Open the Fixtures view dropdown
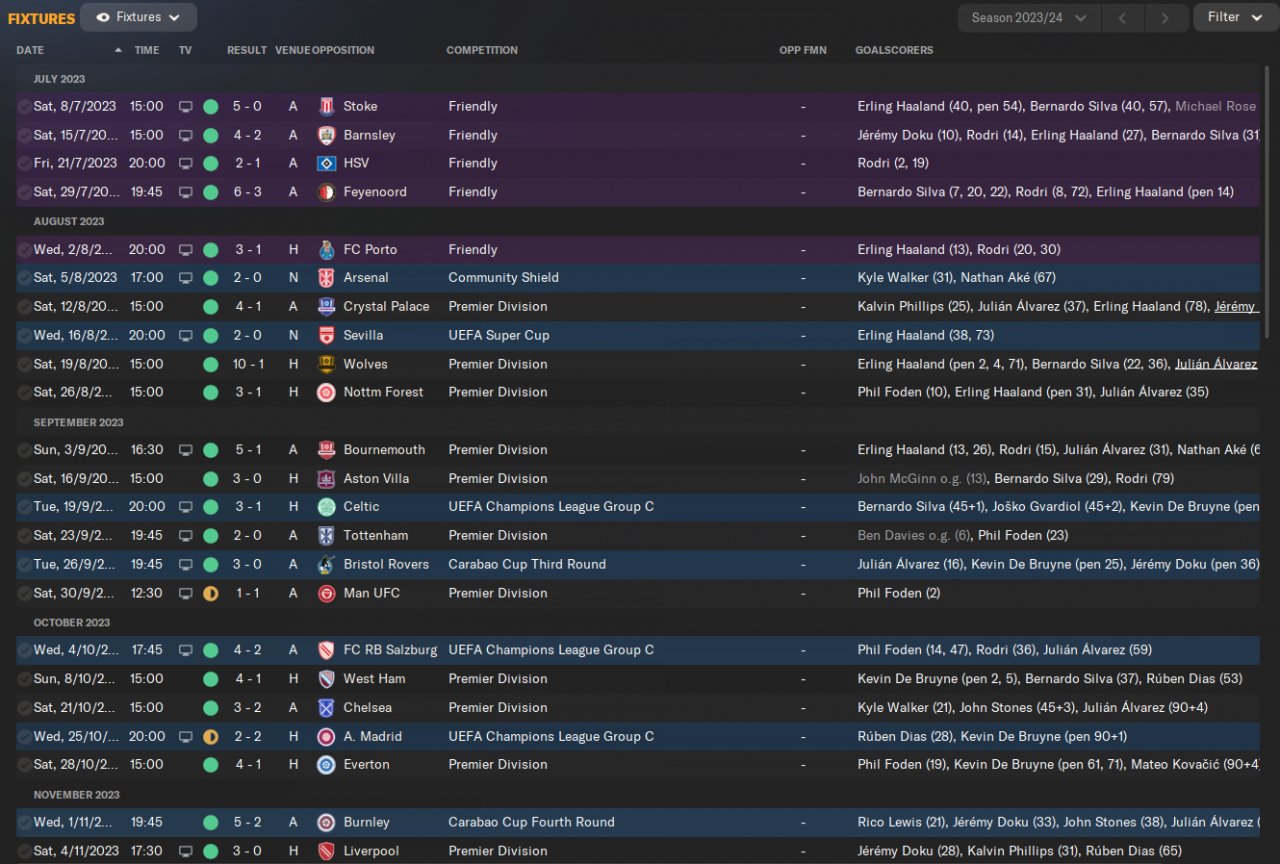The width and height of the screenshot is (1280, 864). (x=139, y=17)
